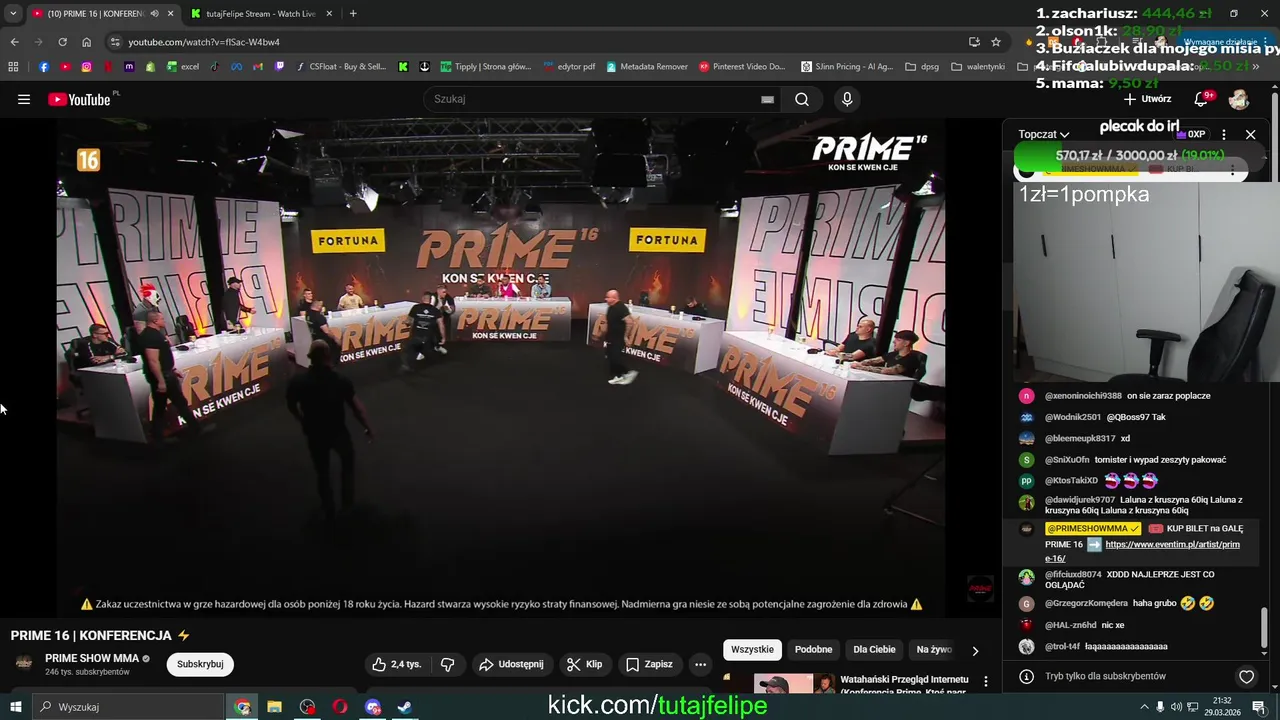Screen dimensions: 1280x720
Task: Open the on-screen keyboard in search box
Action: 767,99
